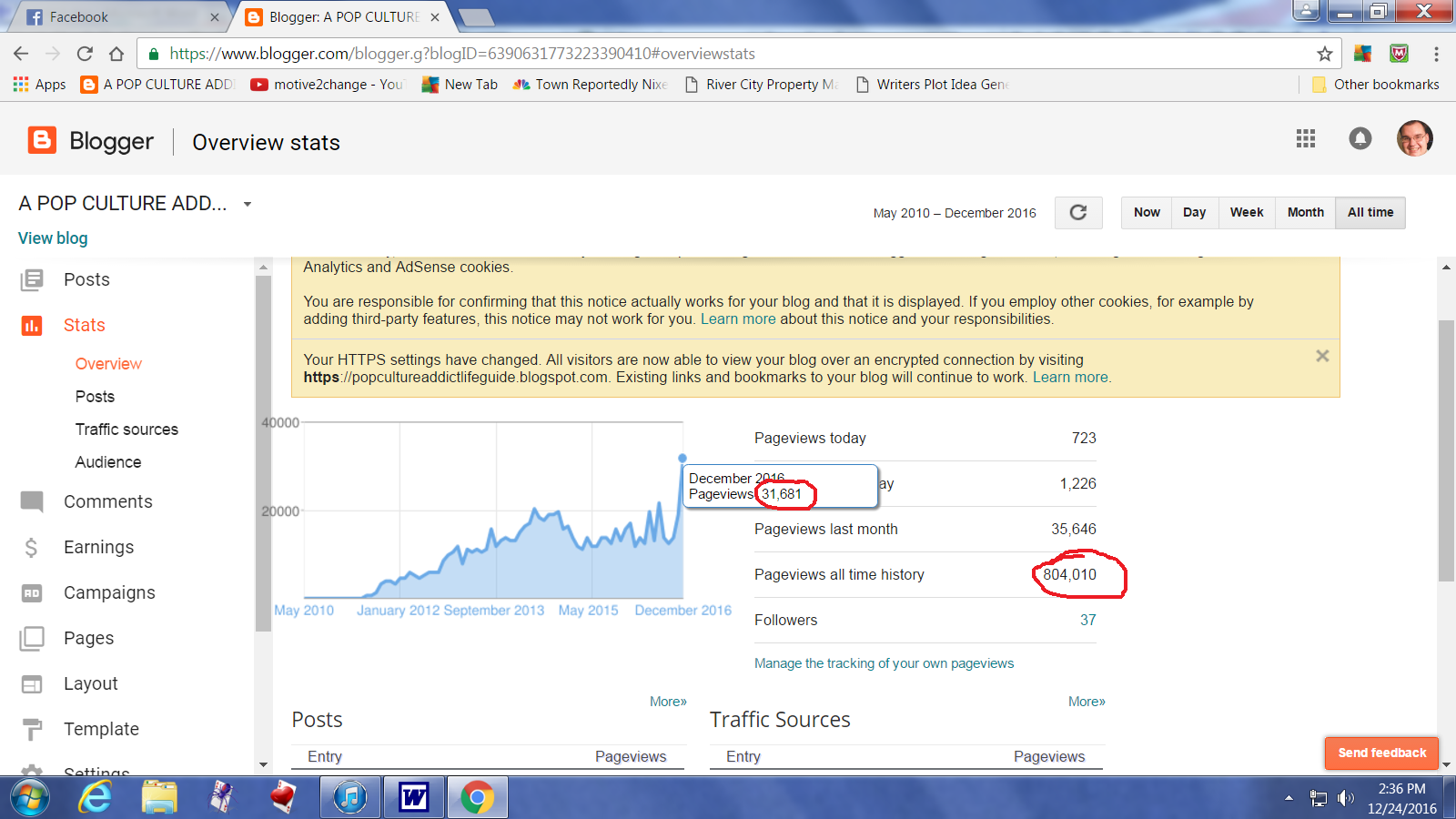Go to the Chrome home page
This screenshot has height=819, width=1456.
[x=116, y=54]
